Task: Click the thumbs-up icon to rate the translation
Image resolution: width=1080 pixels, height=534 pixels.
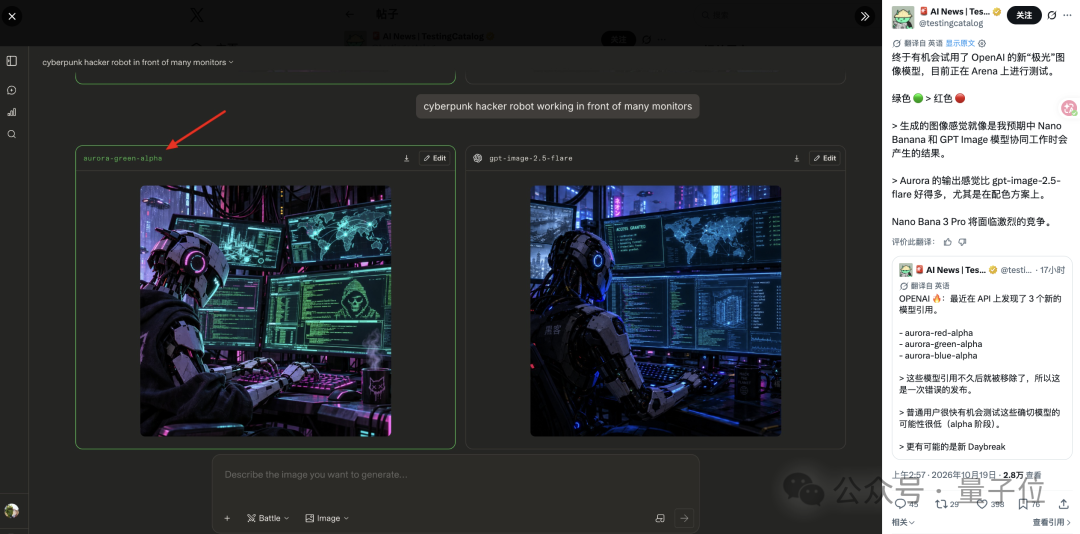Action: click(x=948, y=242)
